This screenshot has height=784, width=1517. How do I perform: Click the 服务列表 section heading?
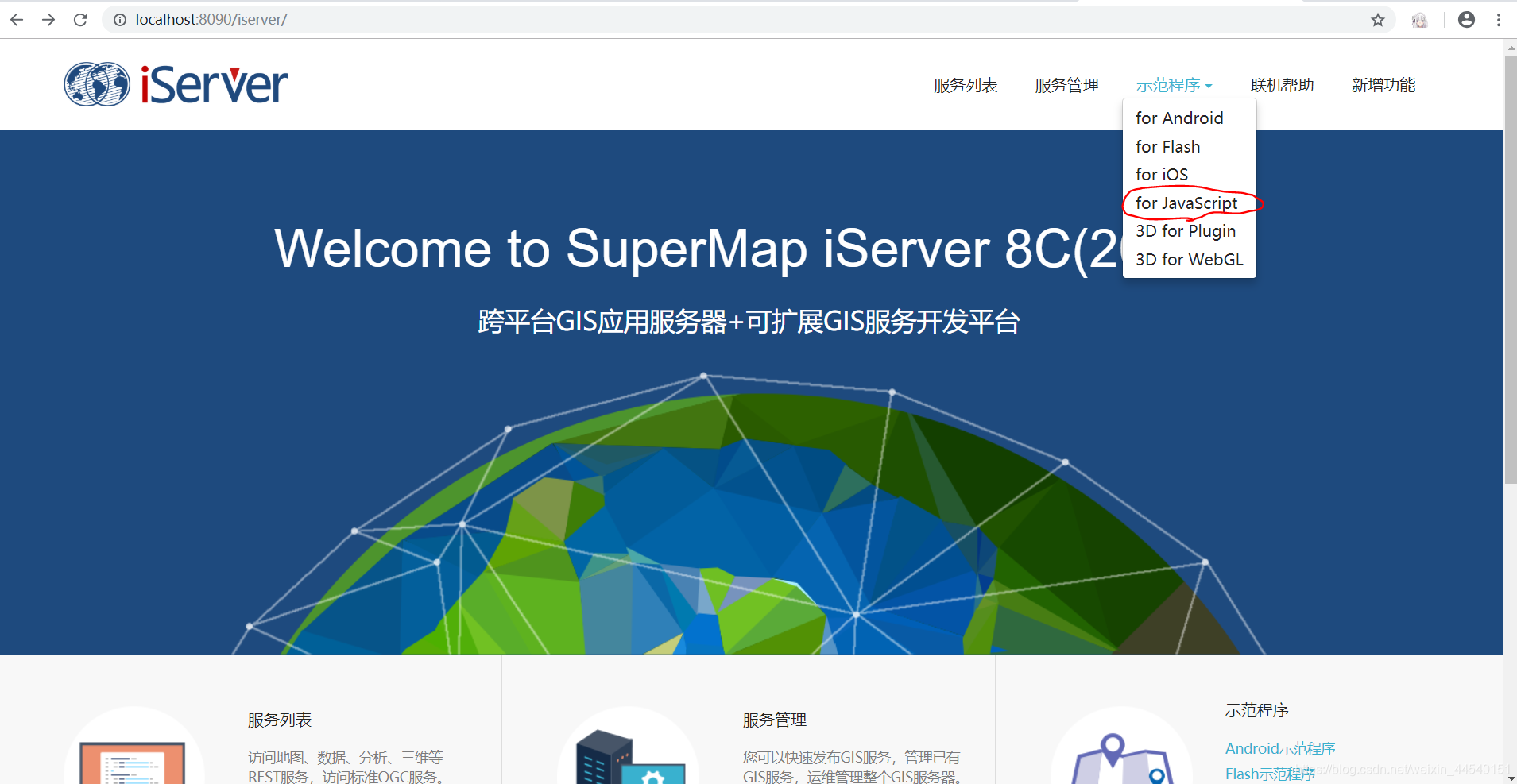point(280,720)
